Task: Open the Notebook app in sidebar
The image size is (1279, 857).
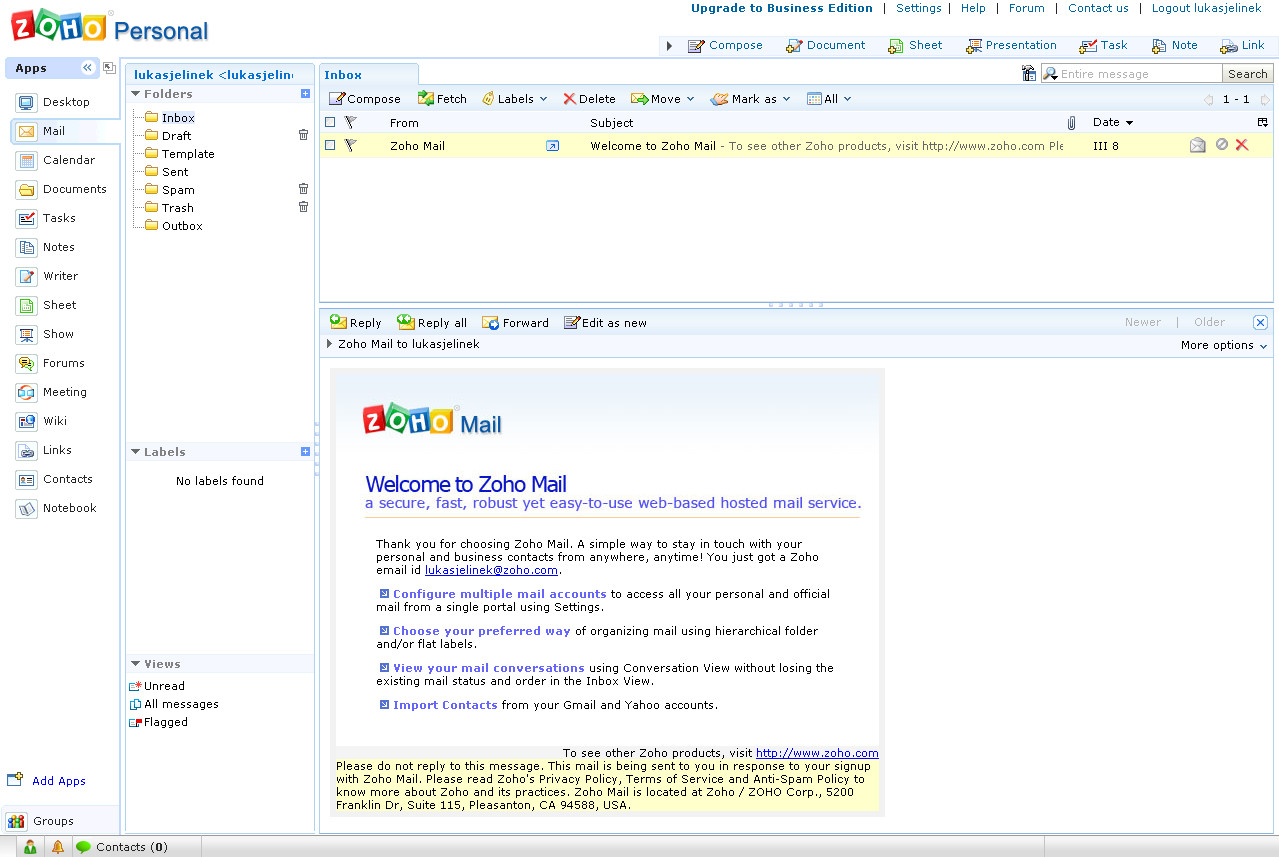Action: [x=69, y=508]
